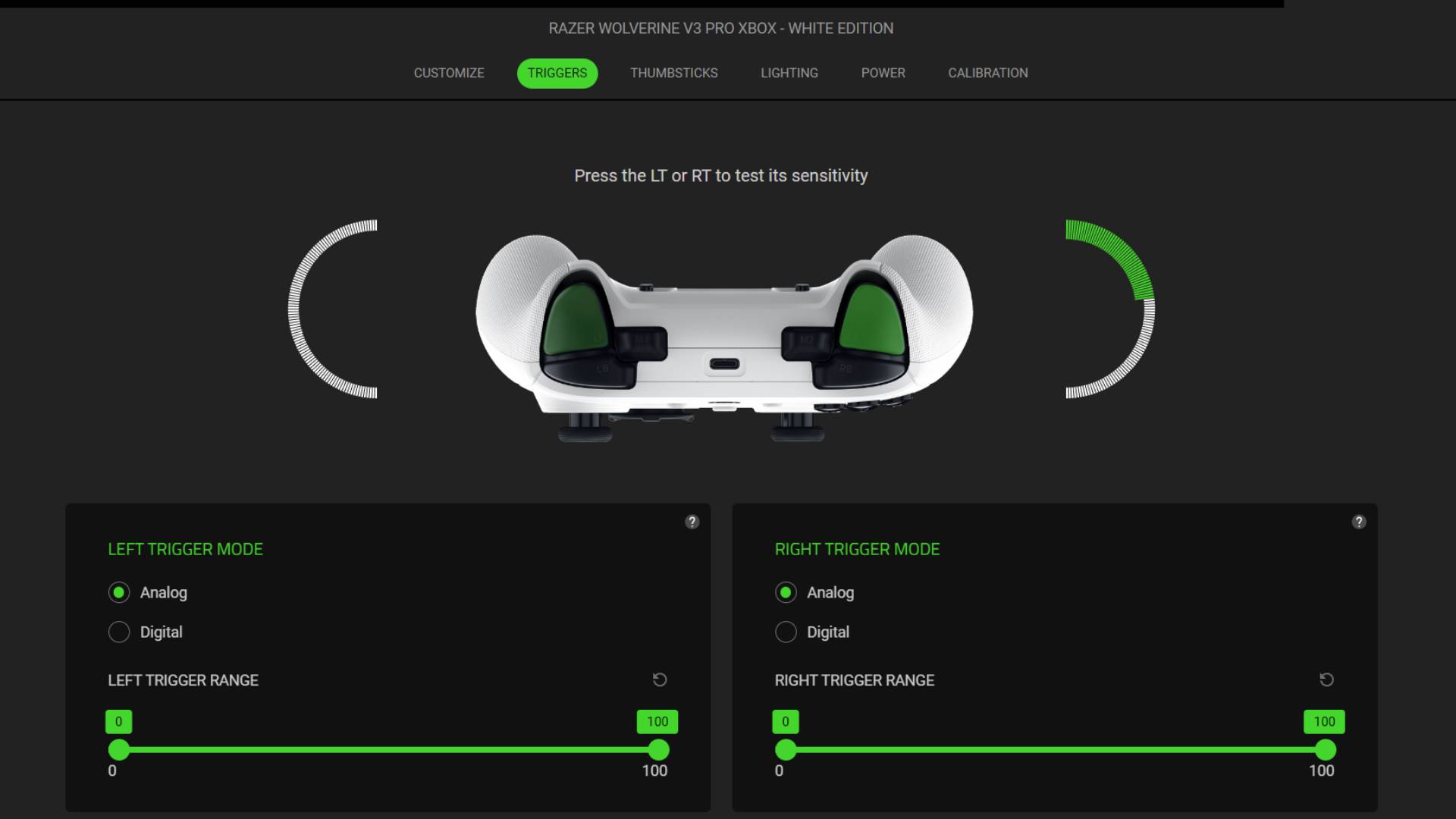Open the Calibration tab
This screenshot has width=1456, height=819.
pyautogui.click(x=988, y=73)
